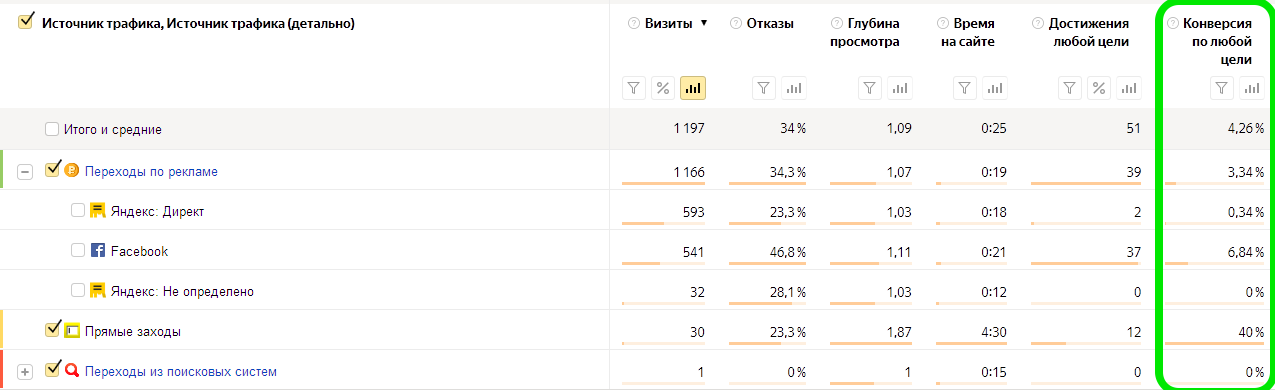Open the Переходы по рекламе link
This screenshot has width=1275, height=390.
pyautogui.click(x=151, y=171)
